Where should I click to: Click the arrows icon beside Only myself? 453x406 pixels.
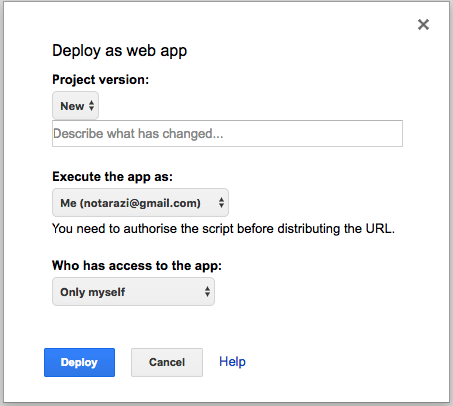(x=207, y=292)
